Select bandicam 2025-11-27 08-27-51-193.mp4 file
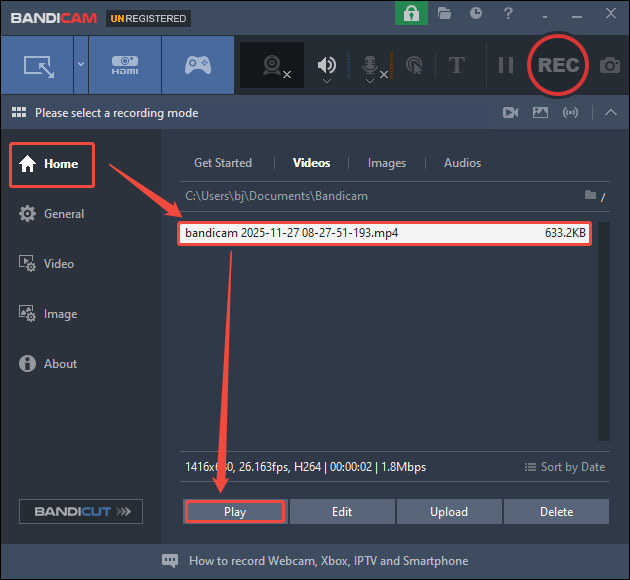 click(385, 233)
